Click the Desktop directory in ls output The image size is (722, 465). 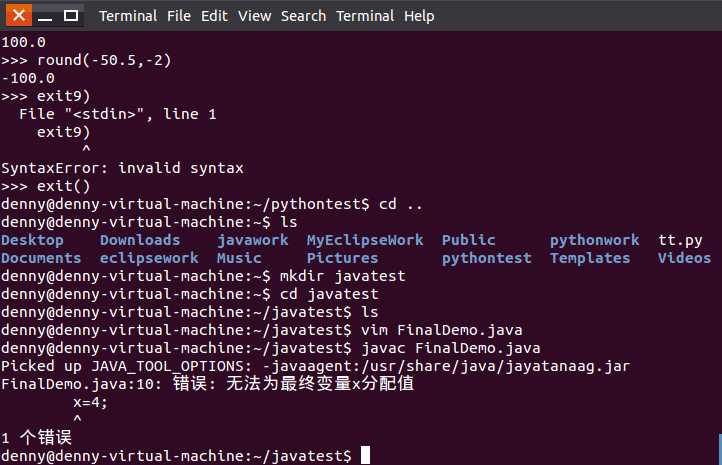(32, 240)
